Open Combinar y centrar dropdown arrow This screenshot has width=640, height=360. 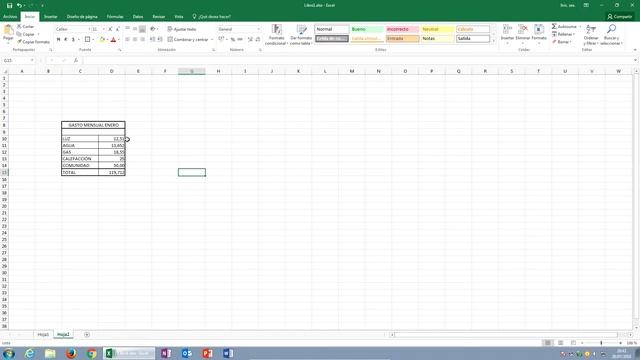(212, 40)
